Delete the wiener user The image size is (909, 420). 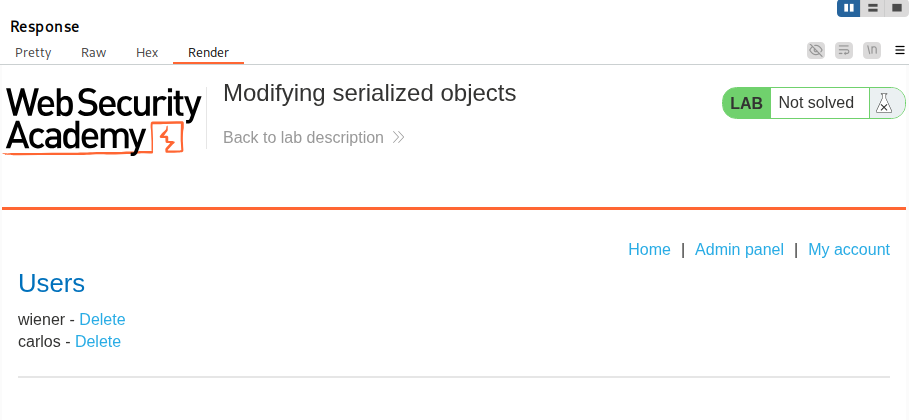[102, 320]
